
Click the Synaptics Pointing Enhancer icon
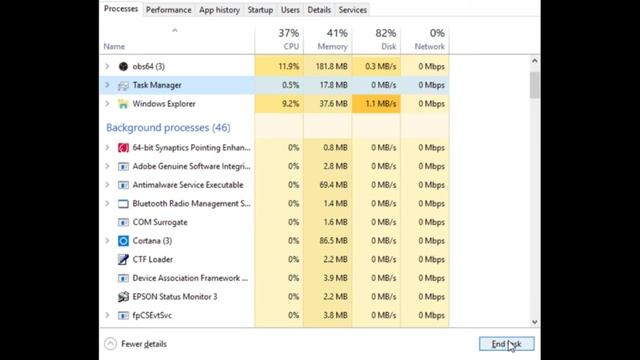[123, 148]
